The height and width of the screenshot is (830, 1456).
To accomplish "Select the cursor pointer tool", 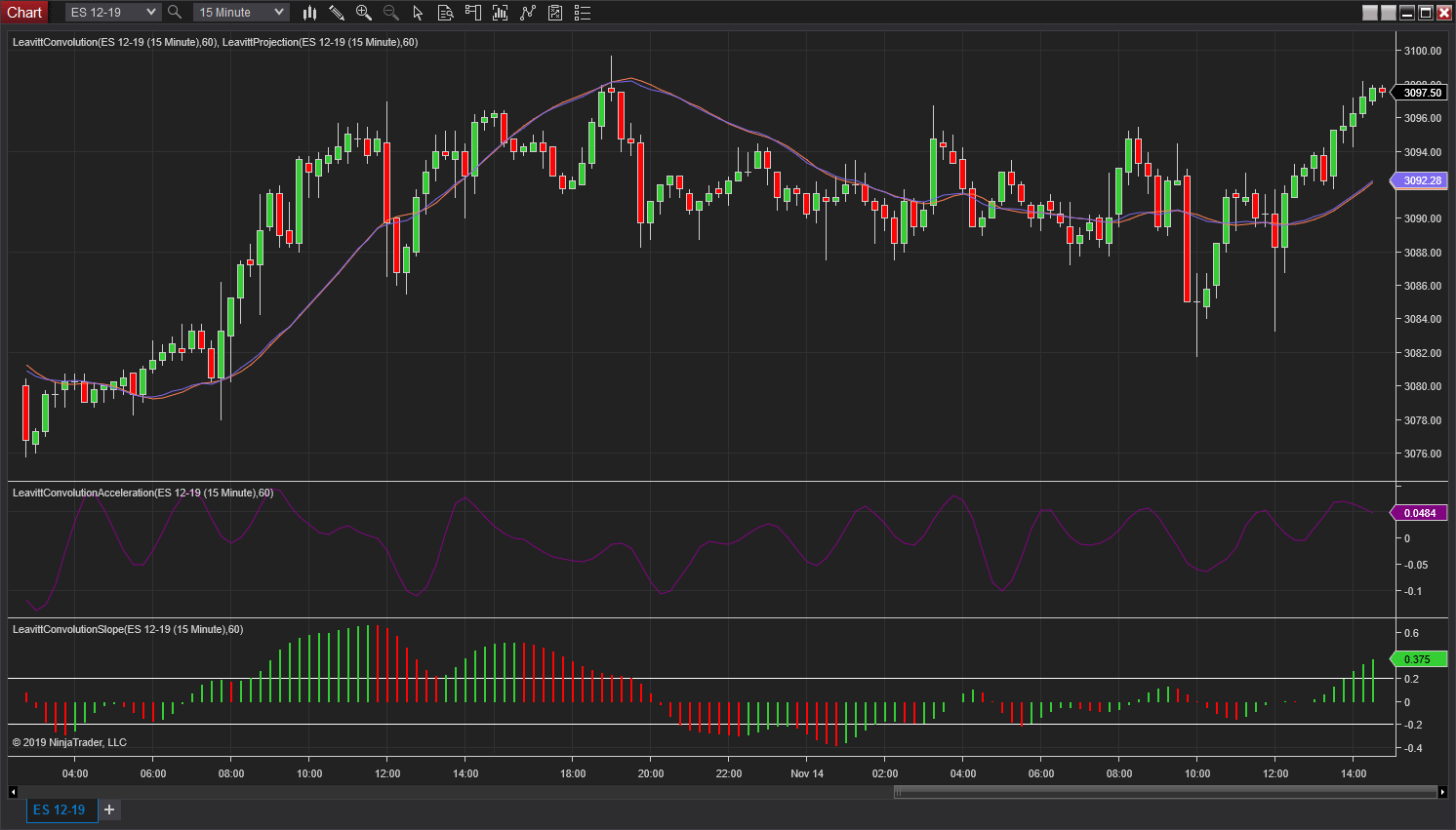I will click(419, 12).
